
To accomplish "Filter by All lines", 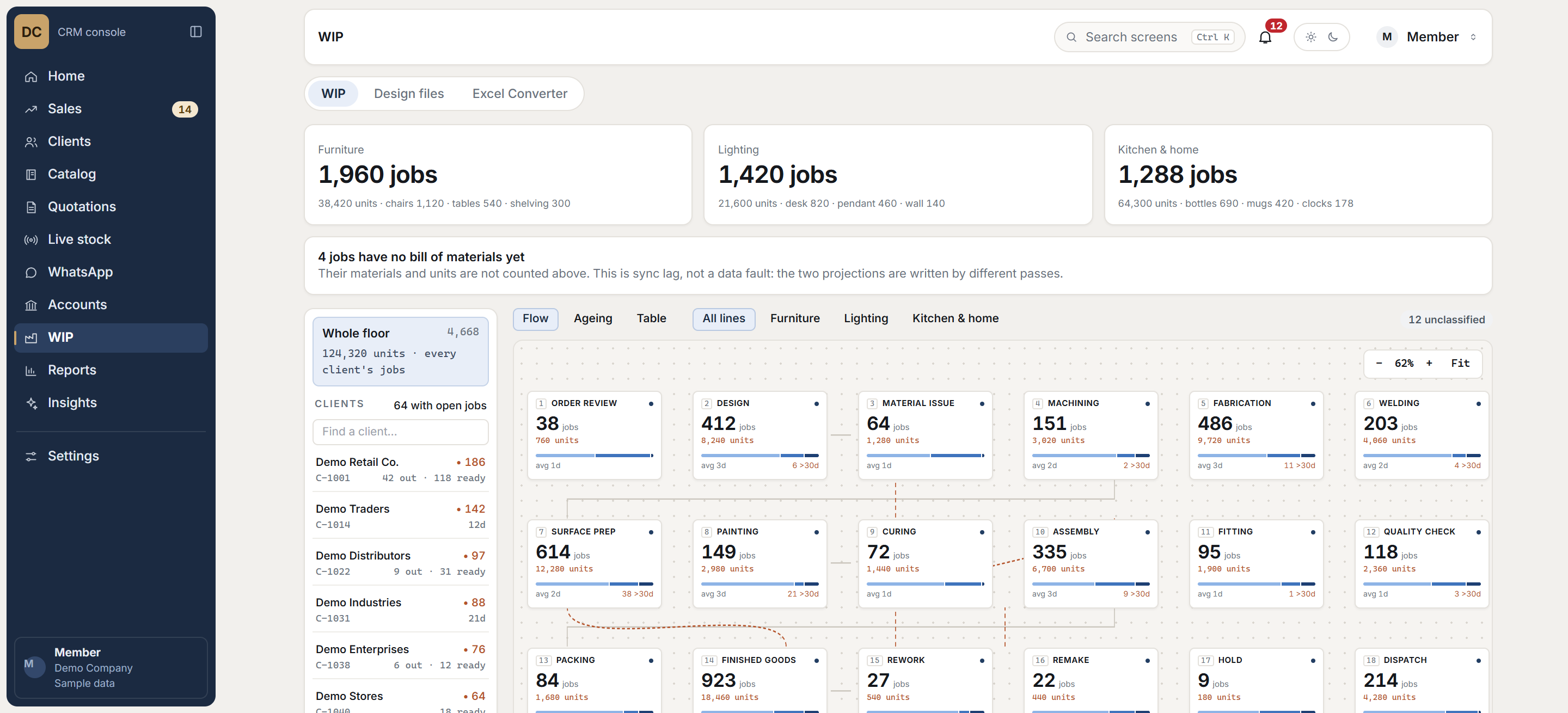I will point(723,319).
